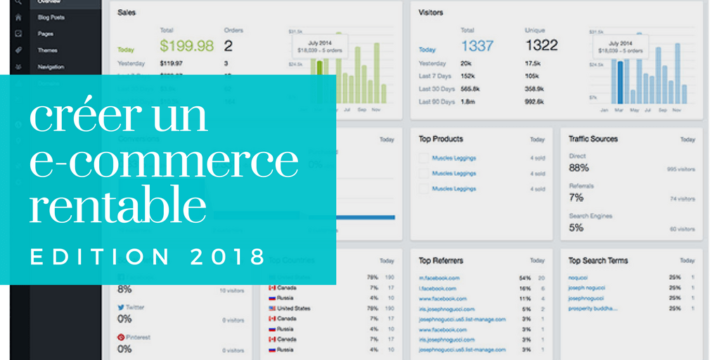Click the search magnifier icon in sidebar
The image size is (720, 360).
tap(18, 2)
